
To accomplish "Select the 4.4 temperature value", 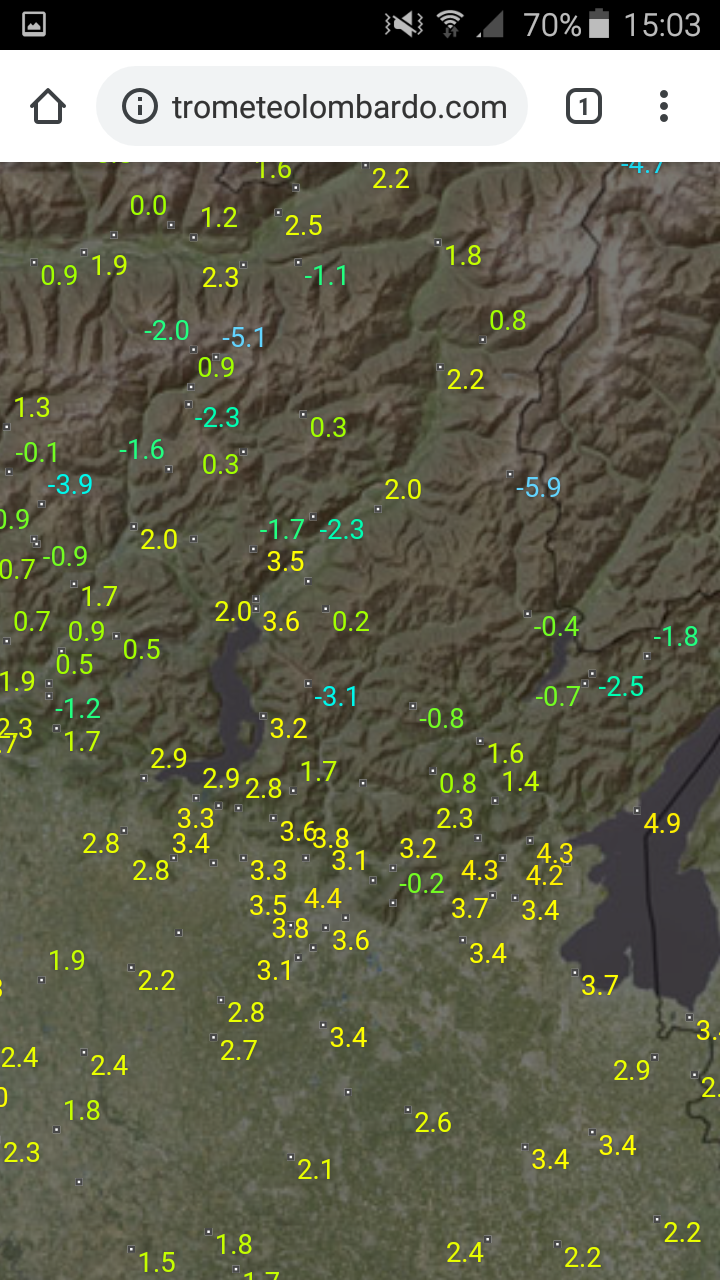I will pyautogui.click(x=323, y=898).
